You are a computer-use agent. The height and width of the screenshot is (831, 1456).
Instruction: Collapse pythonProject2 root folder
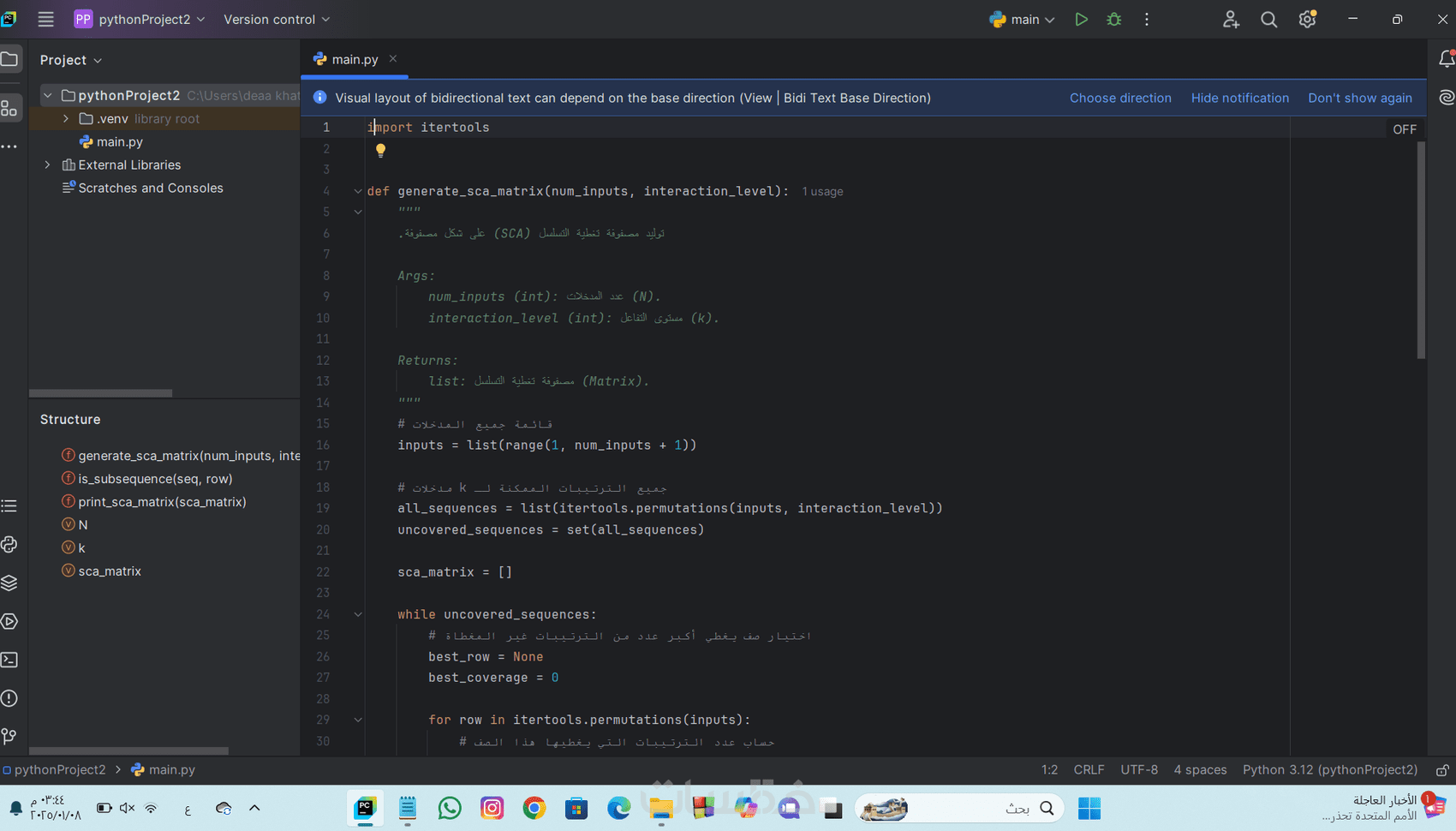click(x=48, y=95)
